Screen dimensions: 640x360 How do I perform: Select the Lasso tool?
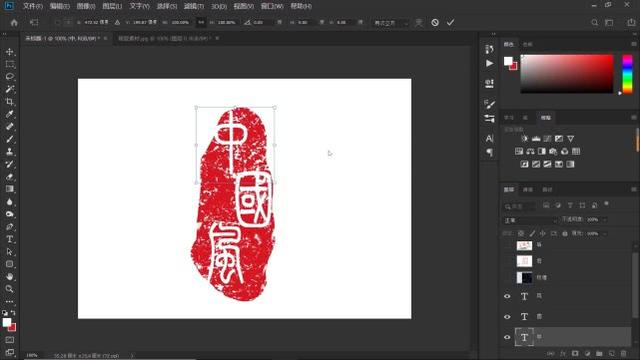(10, 77)
